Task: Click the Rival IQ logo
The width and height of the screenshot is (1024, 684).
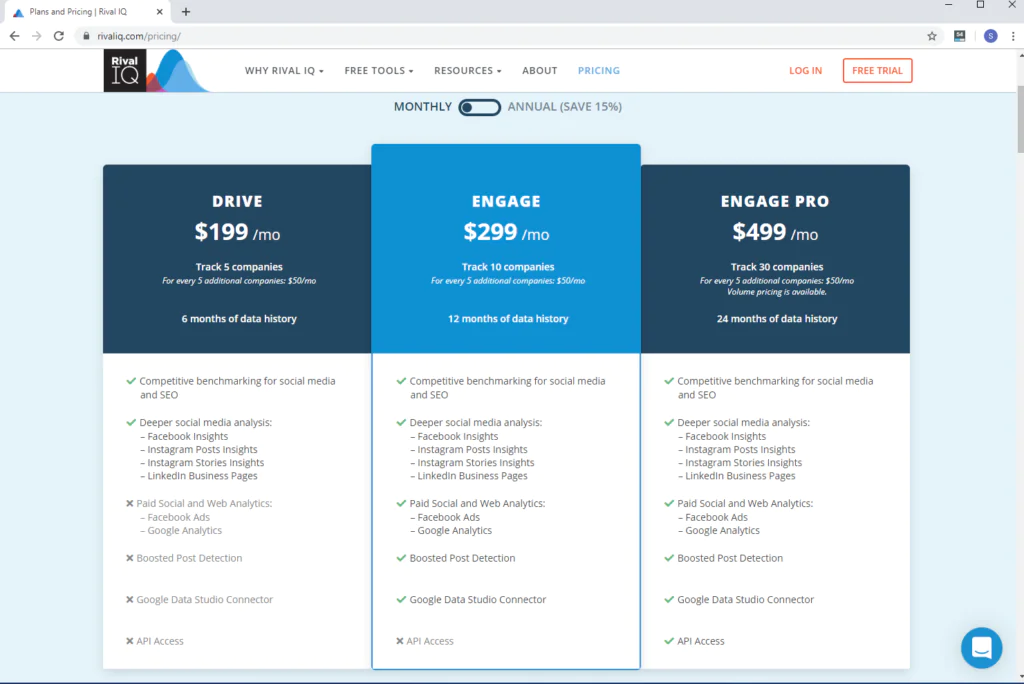Action: pos(155,71)
